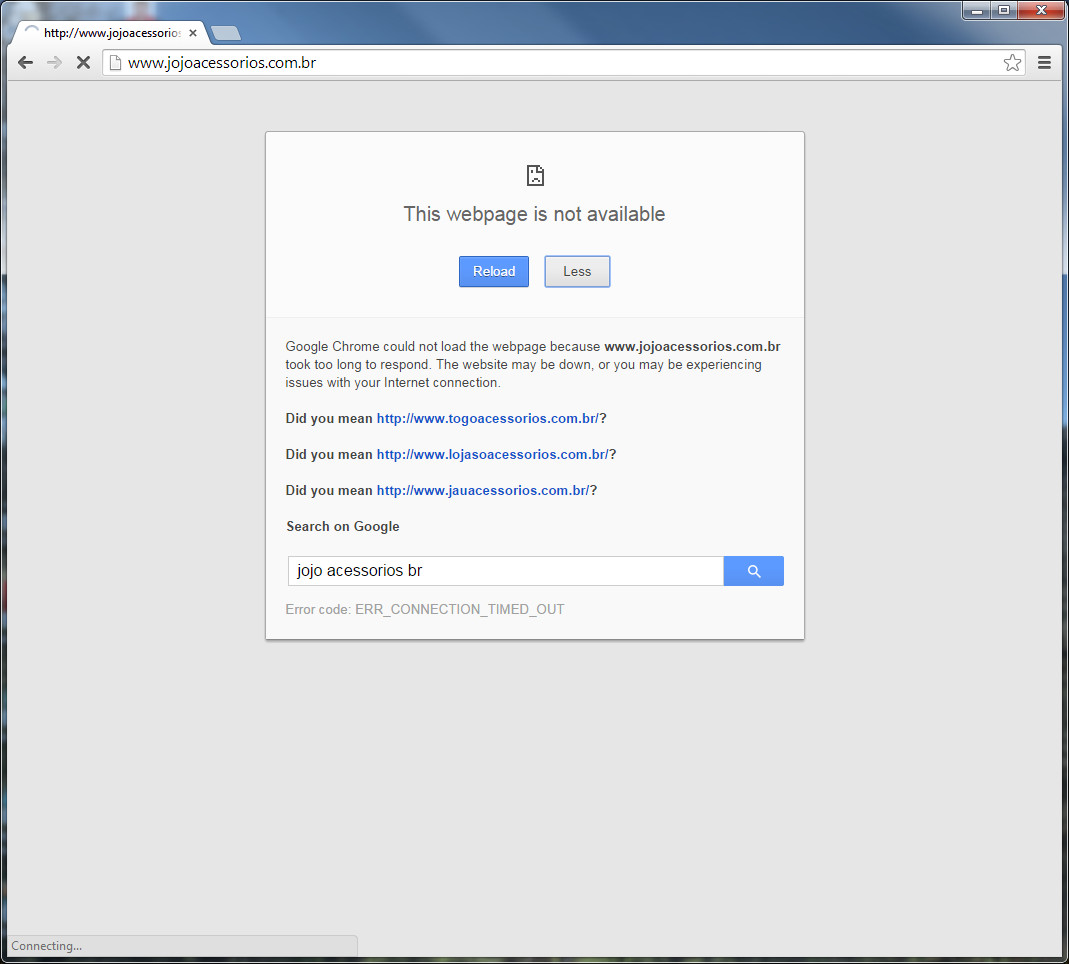Click the address bar URL field

(x=562, y=63)
